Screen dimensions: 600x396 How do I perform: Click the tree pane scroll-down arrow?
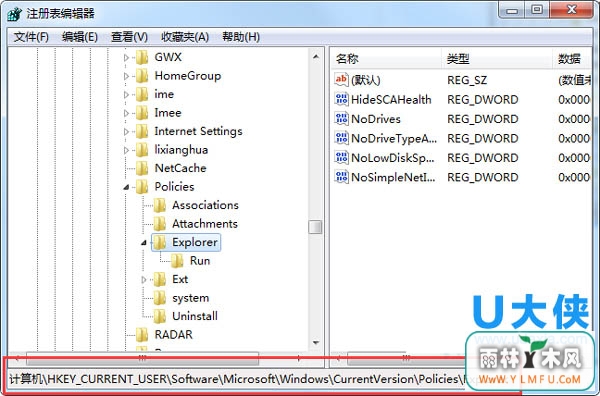pyautogui.click(x=316, y=342)
